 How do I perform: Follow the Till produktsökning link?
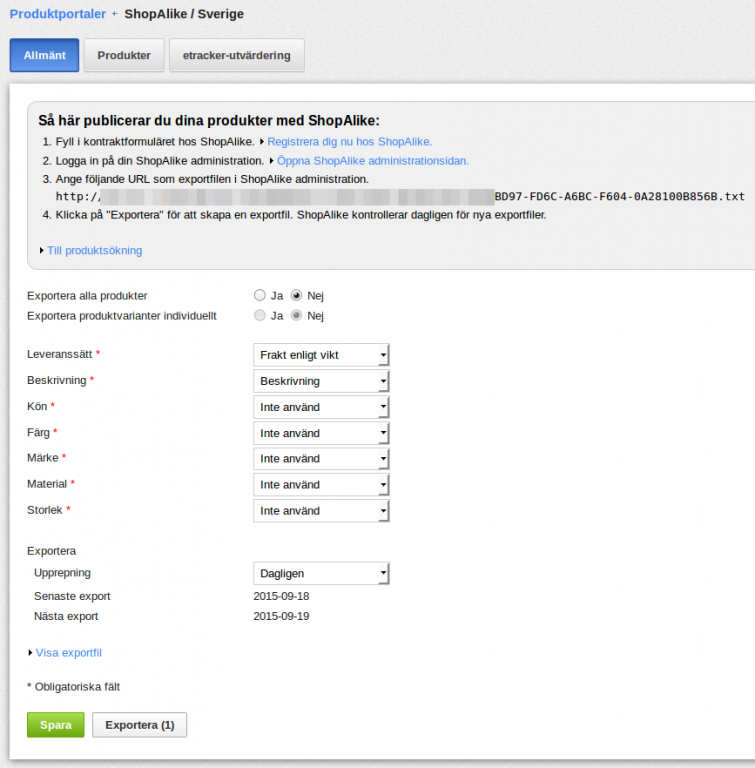(95, 250)
